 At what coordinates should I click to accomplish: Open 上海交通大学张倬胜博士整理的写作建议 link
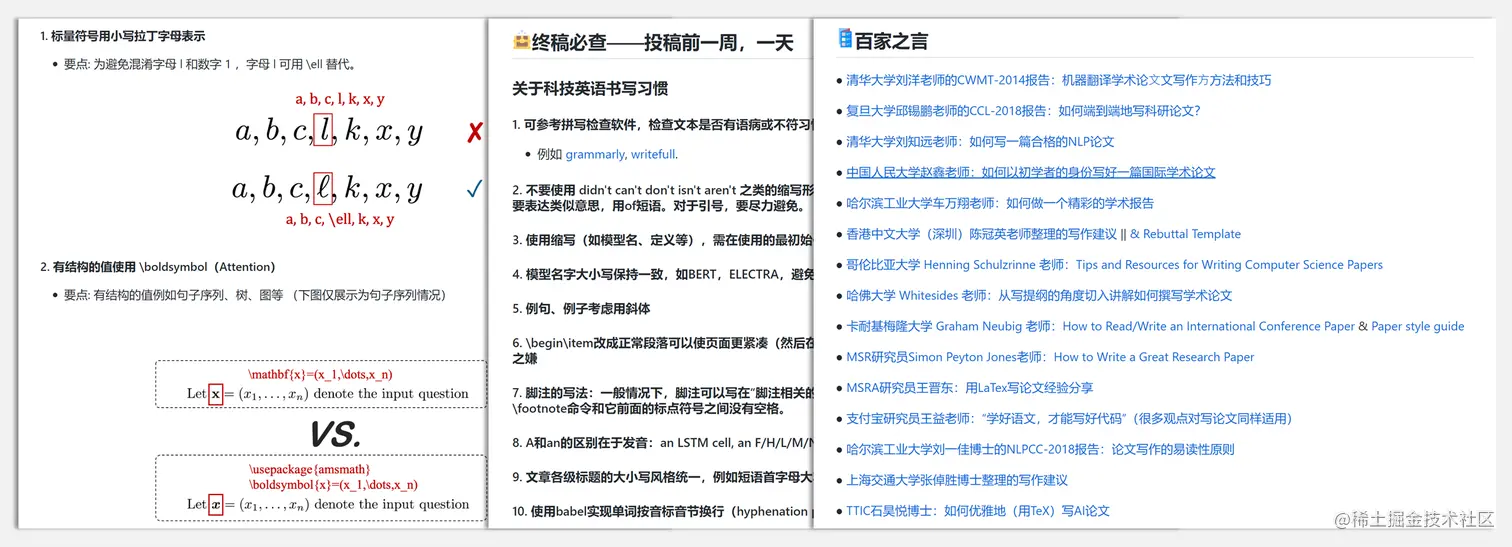pyautogui.click(x=956, y=480)
